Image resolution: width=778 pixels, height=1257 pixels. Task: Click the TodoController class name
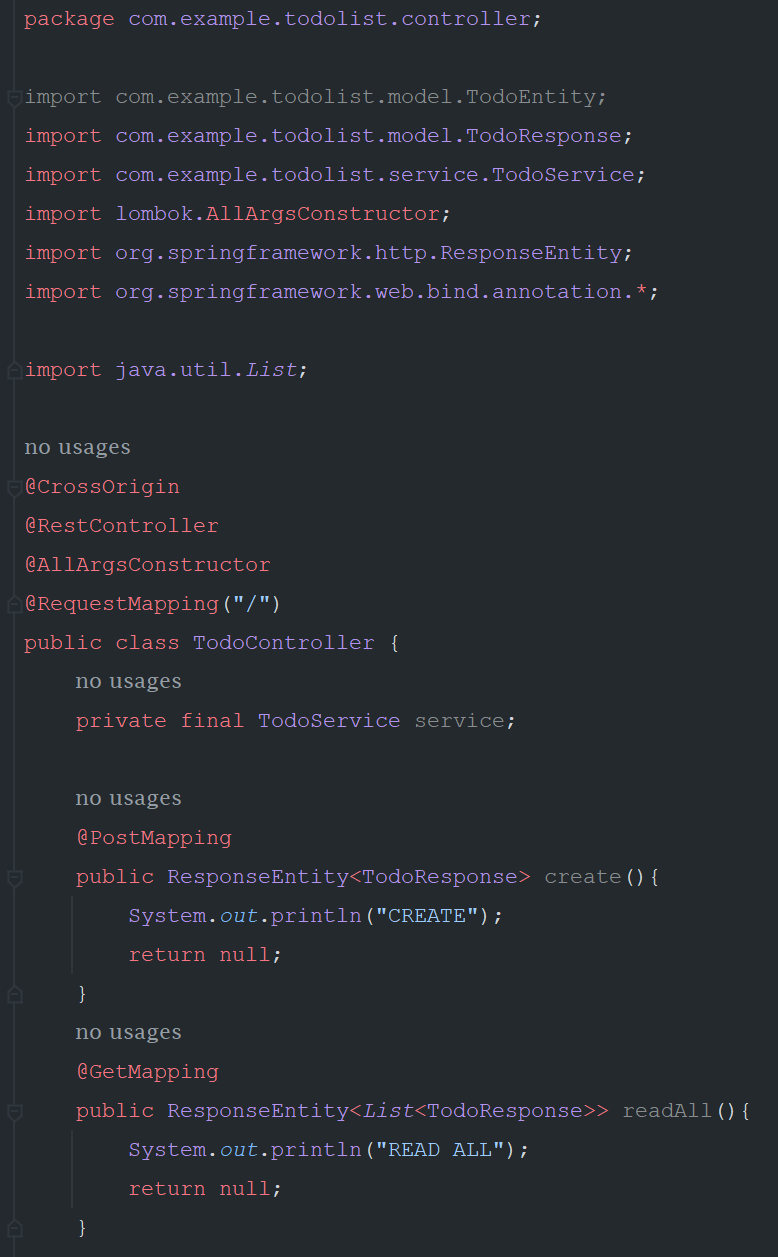pyautogui.click(x=283, y=642)
